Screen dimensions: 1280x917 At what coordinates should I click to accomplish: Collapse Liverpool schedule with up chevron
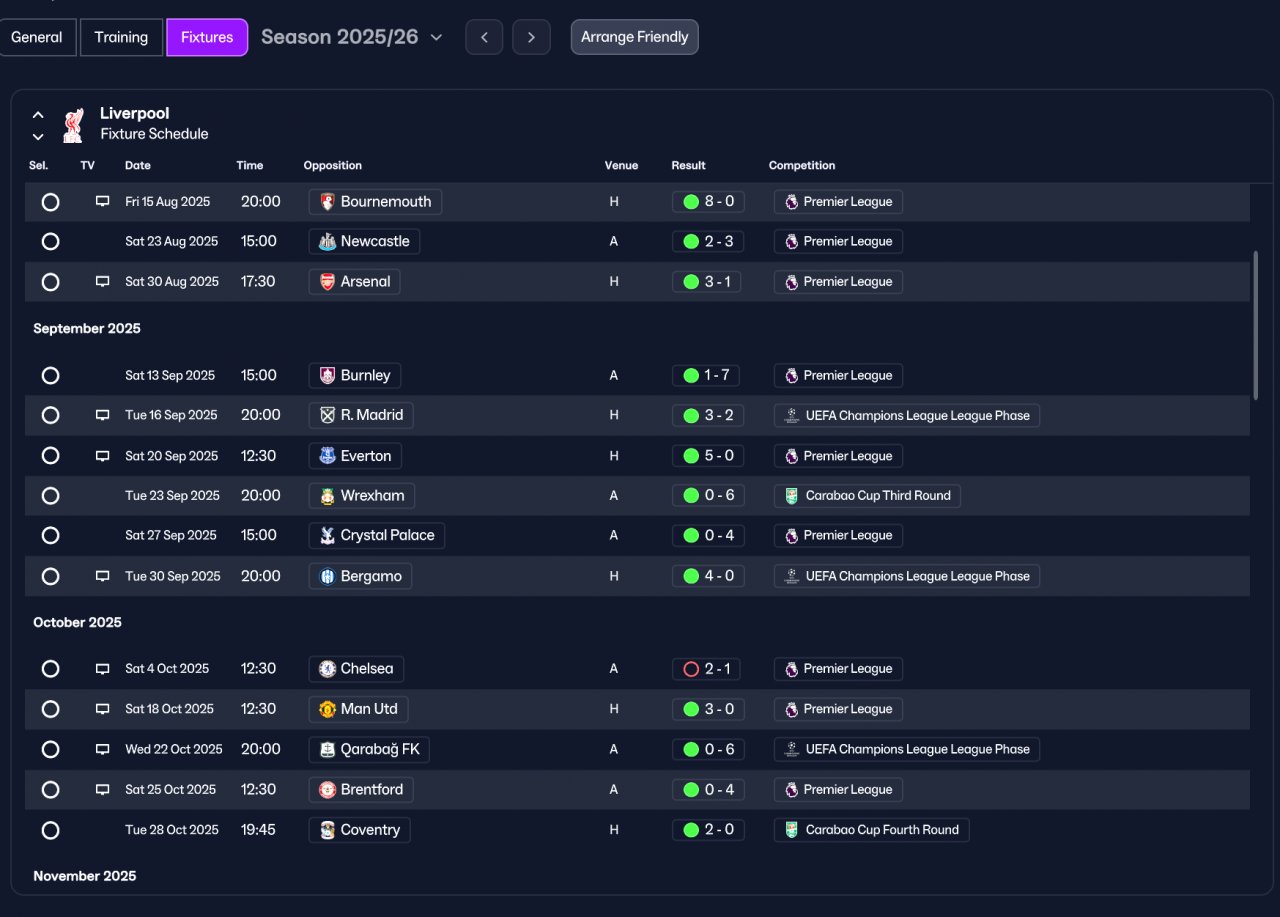point(38,115)
